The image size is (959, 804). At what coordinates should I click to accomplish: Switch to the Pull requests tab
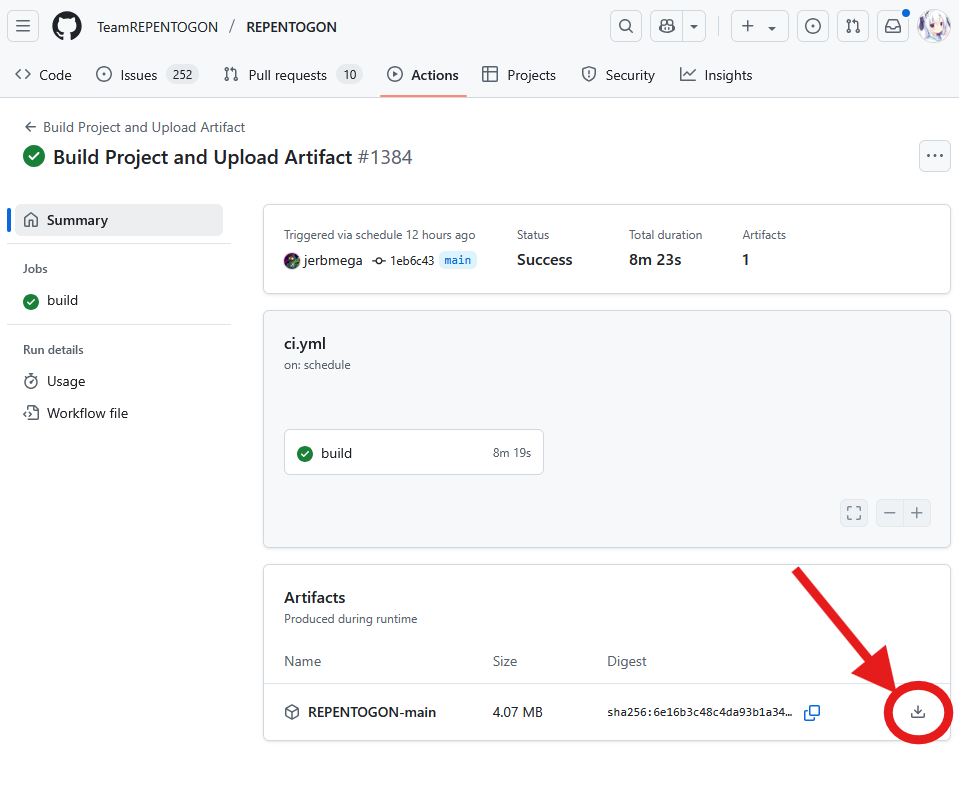[293, 75]
